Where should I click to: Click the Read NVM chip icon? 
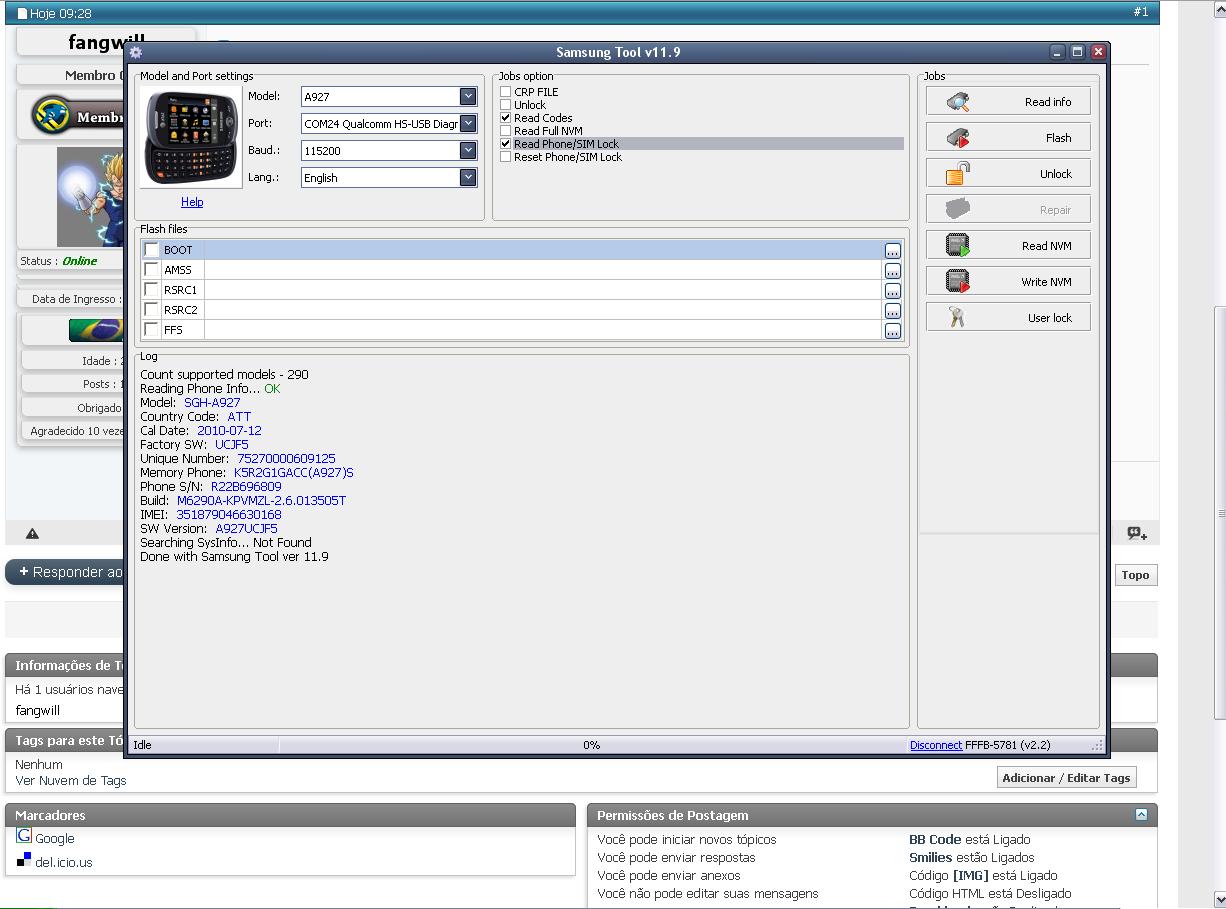[958, 246]
